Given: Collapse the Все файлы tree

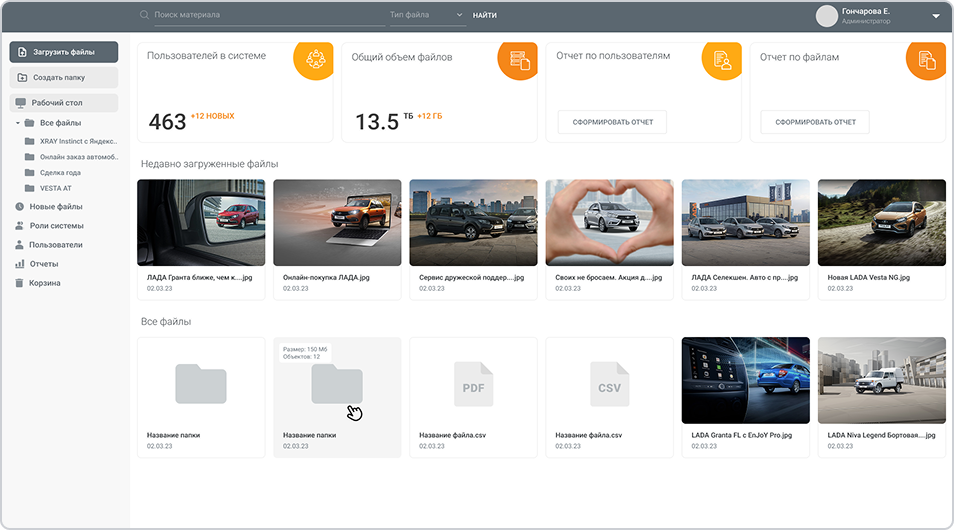Looking at the screenshot, I should point(18,123).
